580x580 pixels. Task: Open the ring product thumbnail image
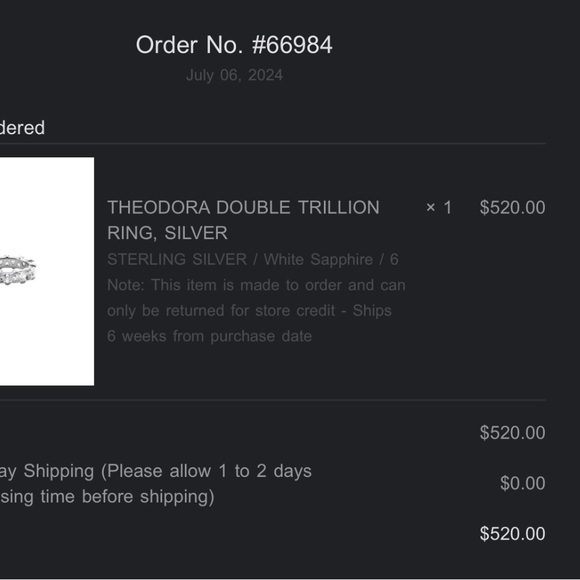(x=47, y=271)
